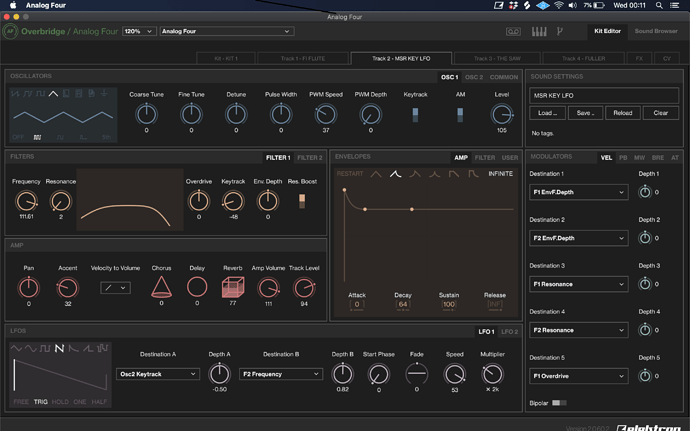Click the filter Frequency knob
Screen dimensions: 690x431
tap(26, 200)
